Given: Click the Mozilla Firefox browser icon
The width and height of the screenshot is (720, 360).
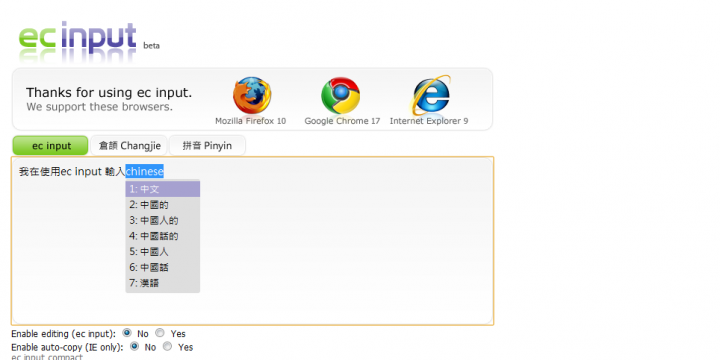Looking at the screenshot, I should (x=252, y=96).
